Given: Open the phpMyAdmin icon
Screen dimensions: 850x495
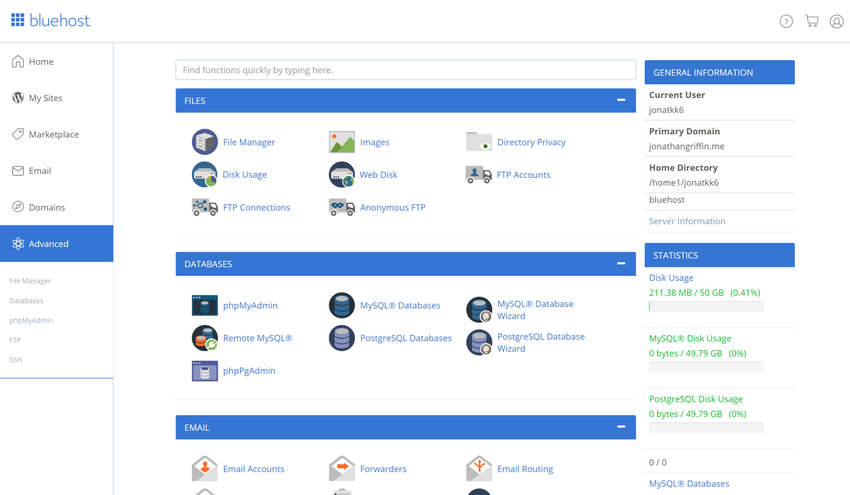Looking at the screenshot, I should coord(204,305).
